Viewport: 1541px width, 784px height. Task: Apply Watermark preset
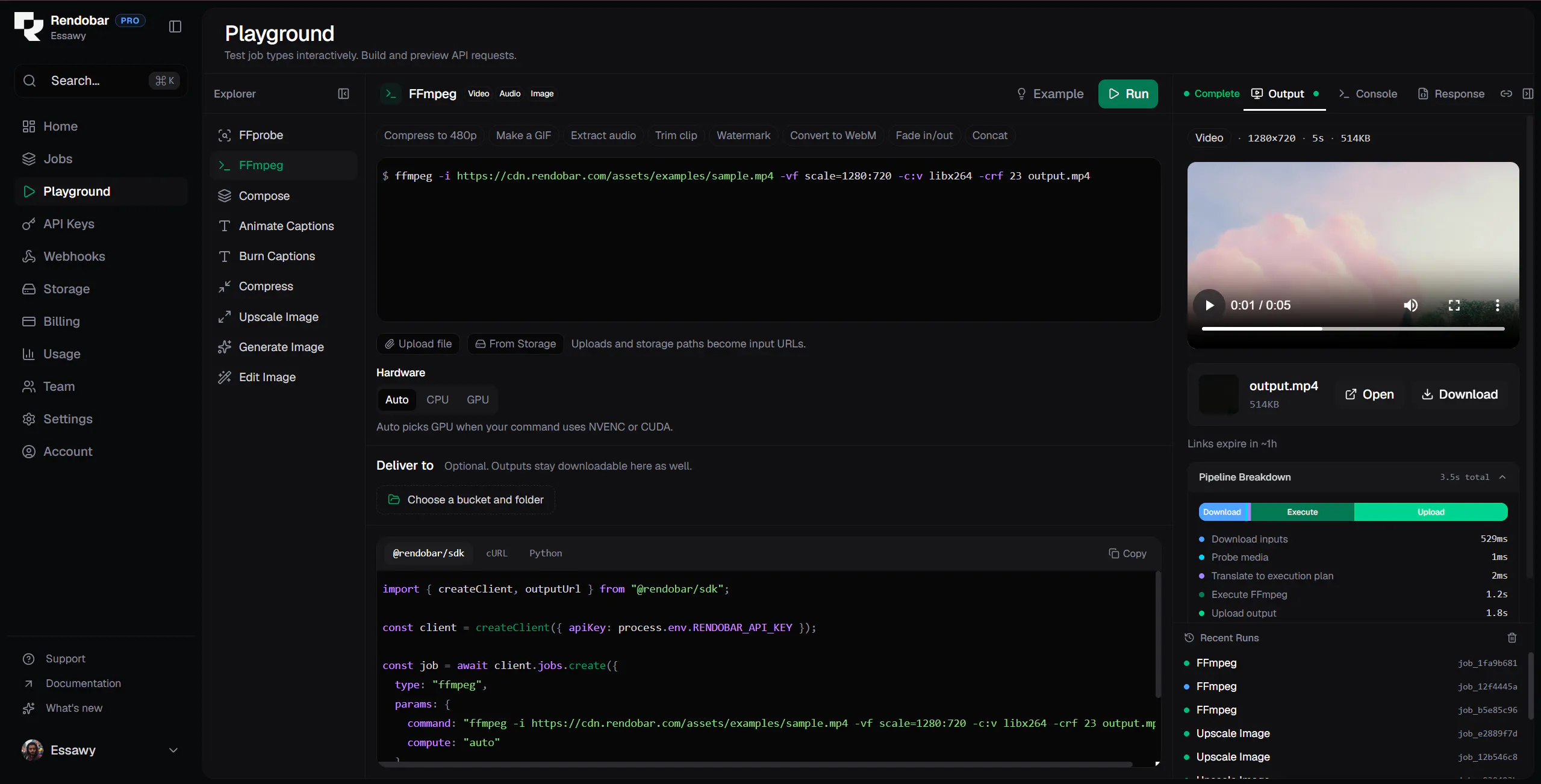coord(743,135)
